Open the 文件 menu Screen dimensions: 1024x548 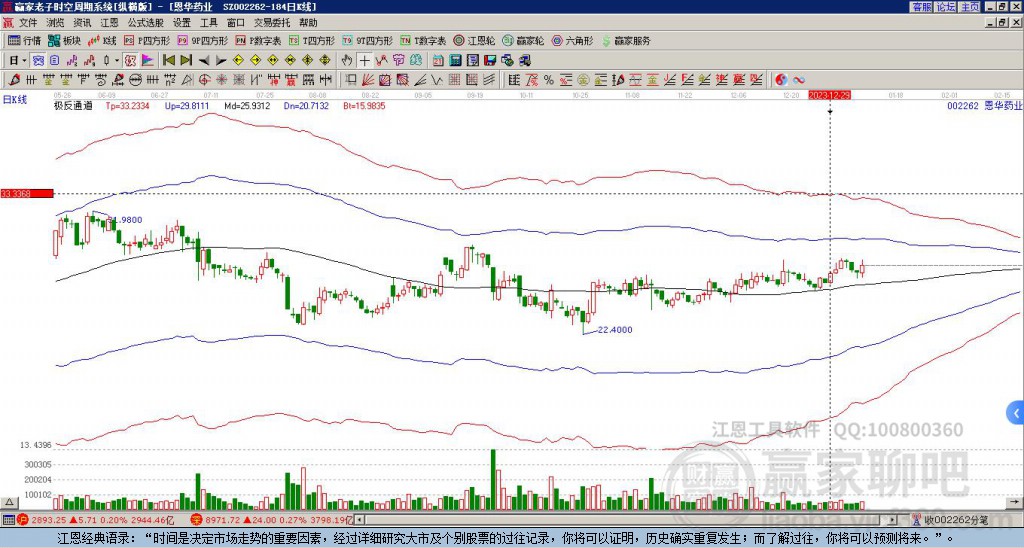coord(28,23)
